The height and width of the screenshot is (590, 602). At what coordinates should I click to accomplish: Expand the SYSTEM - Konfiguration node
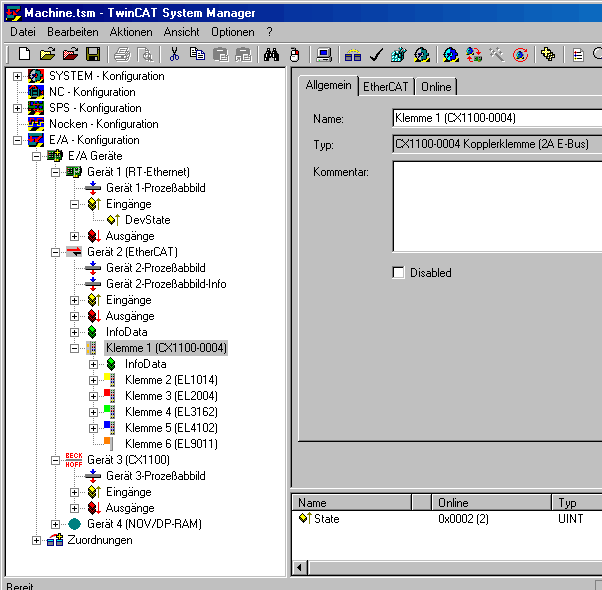[x=18, y=76]
